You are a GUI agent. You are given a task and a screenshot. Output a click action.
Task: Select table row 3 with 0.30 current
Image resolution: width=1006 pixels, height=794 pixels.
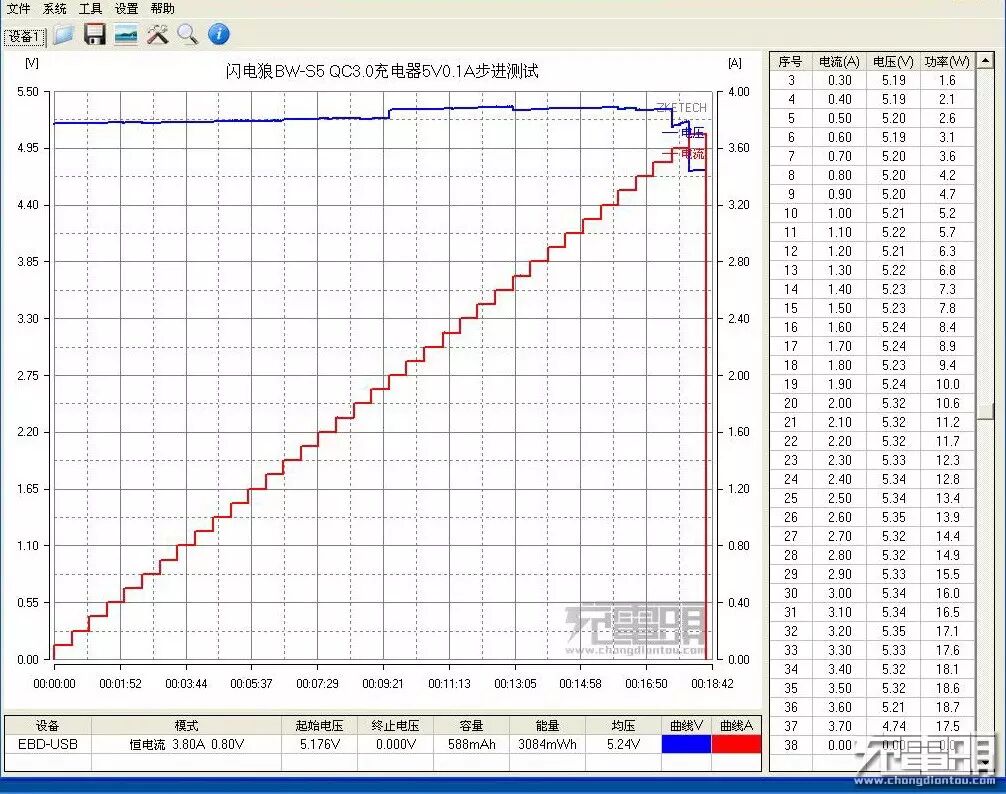(872, 80)
